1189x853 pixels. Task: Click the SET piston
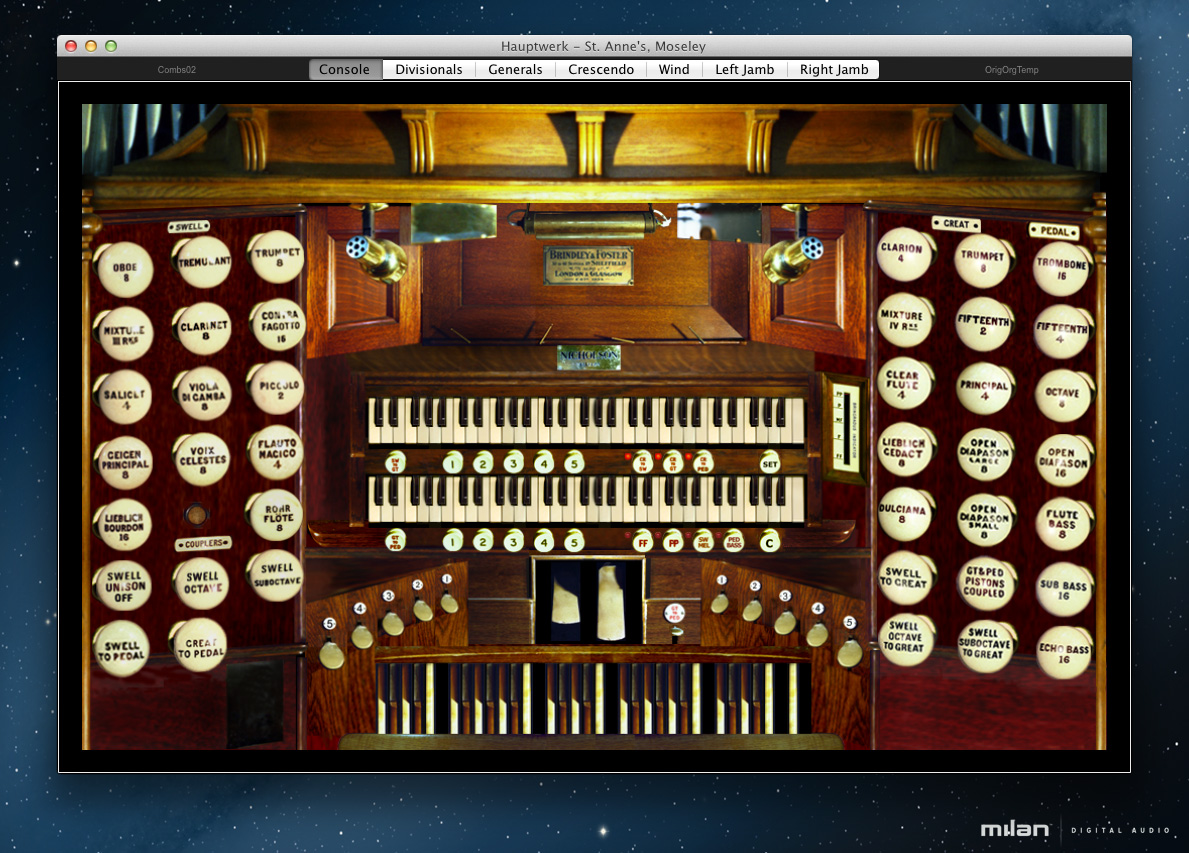pos(770,463)
